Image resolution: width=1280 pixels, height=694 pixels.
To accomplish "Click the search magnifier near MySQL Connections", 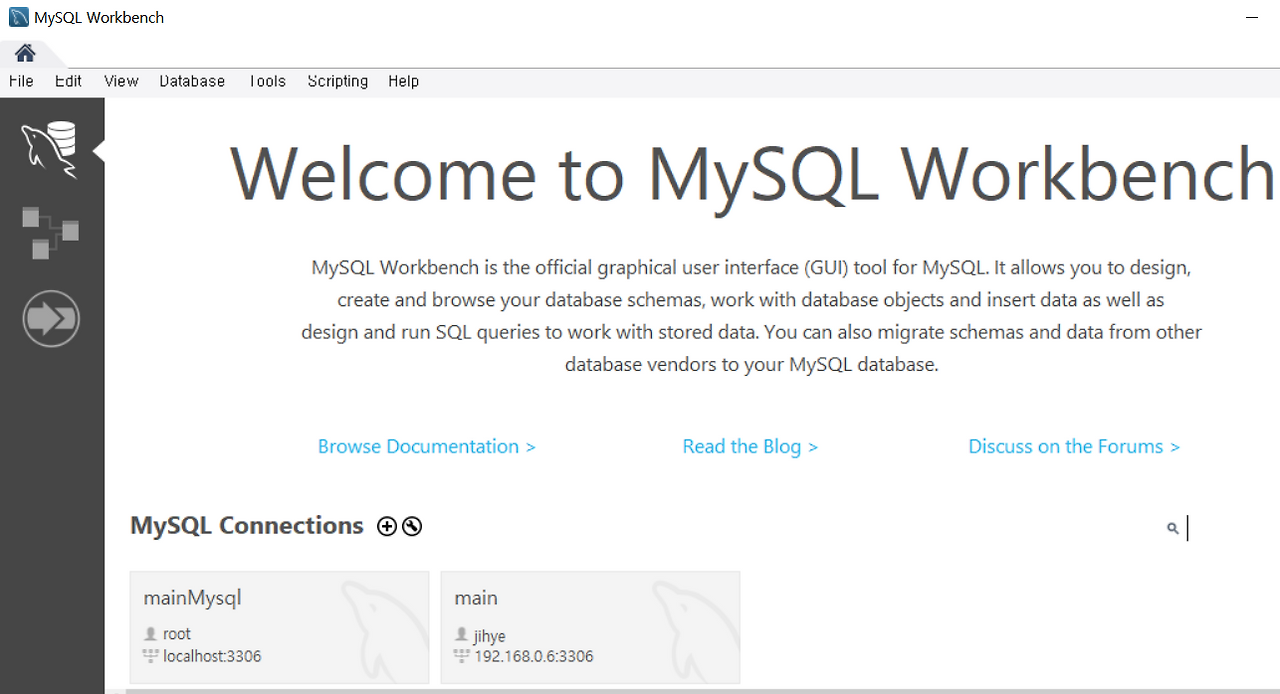I will [x=1171, y=527].
